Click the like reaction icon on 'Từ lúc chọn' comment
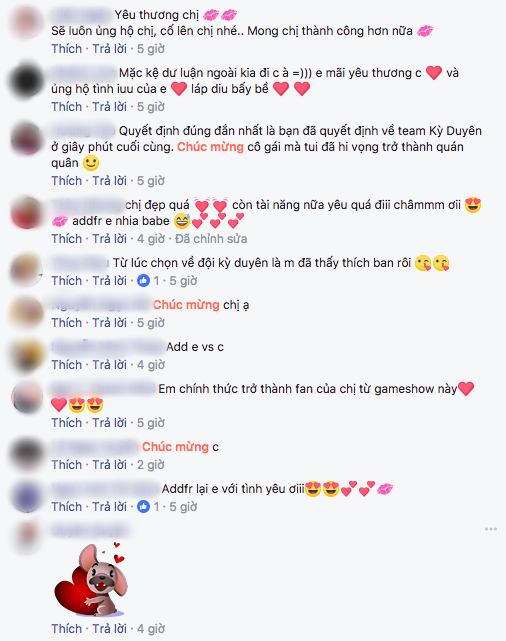The image size is (506, 641). pos(143,280)
